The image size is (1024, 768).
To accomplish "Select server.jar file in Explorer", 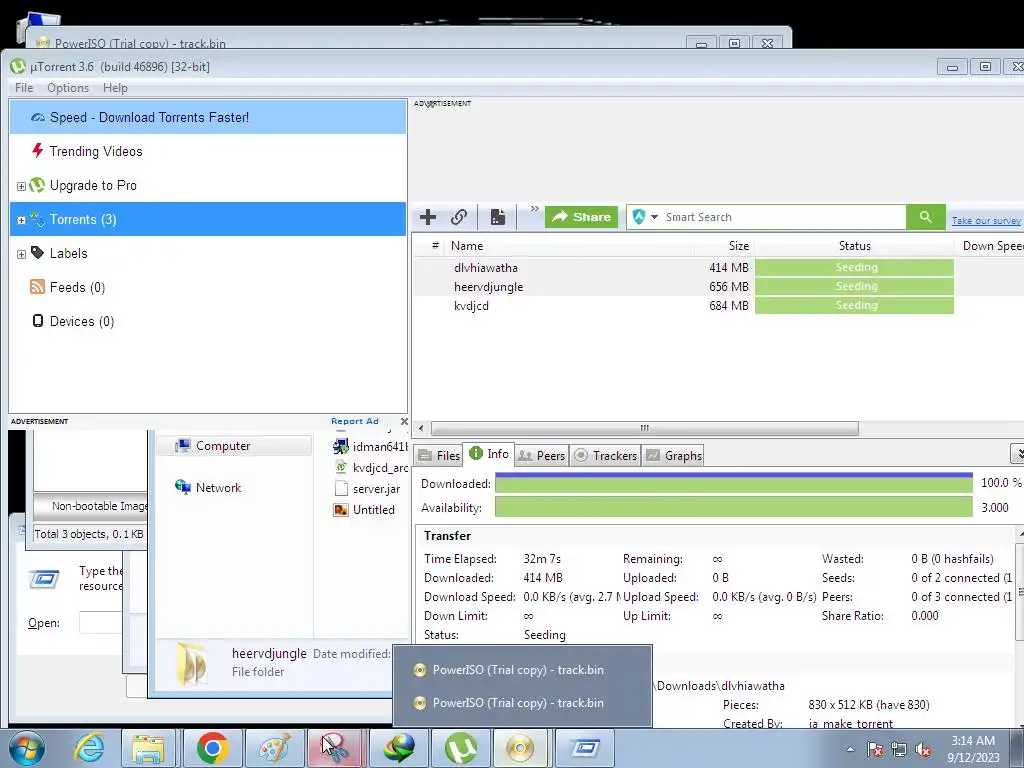I will point(368,489).
